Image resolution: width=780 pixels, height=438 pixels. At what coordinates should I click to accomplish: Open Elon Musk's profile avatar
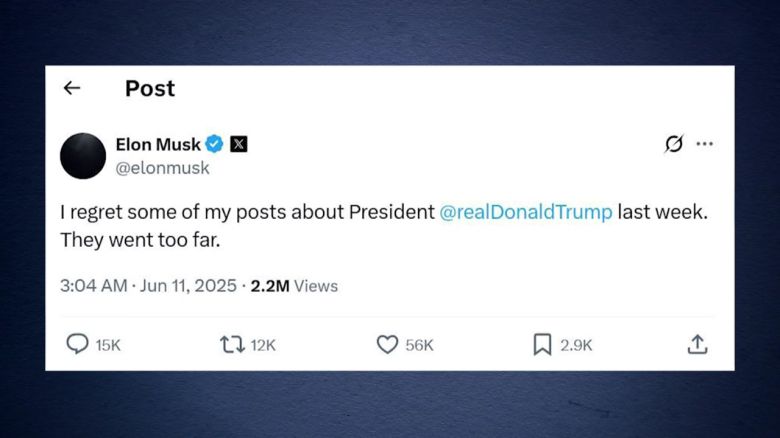click(x=83, y=156)
